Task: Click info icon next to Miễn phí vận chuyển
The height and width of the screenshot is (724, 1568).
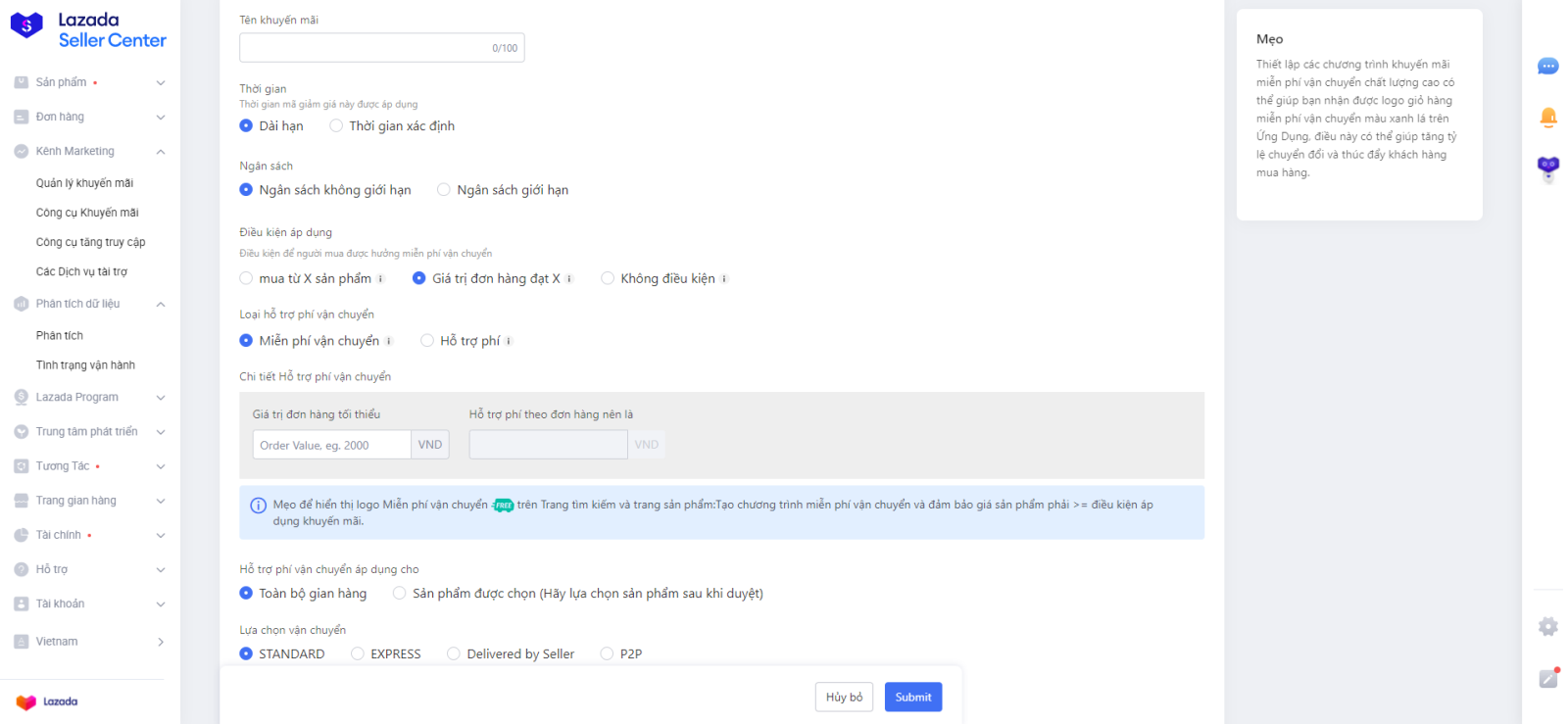Action: click(x=389, y=341)
